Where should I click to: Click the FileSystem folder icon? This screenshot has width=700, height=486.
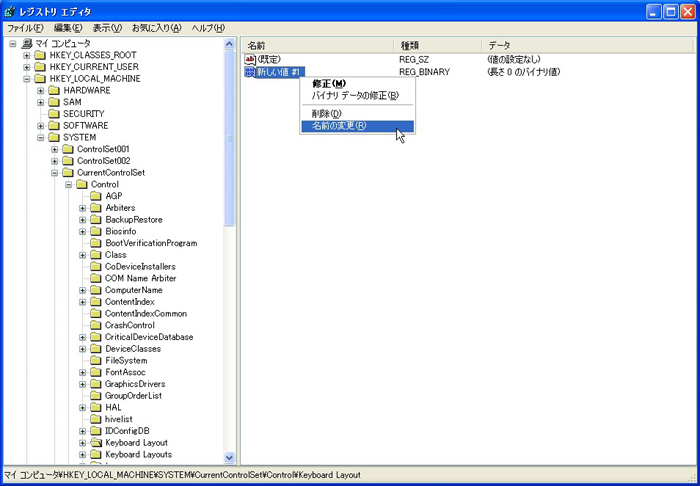click(96, 361)
